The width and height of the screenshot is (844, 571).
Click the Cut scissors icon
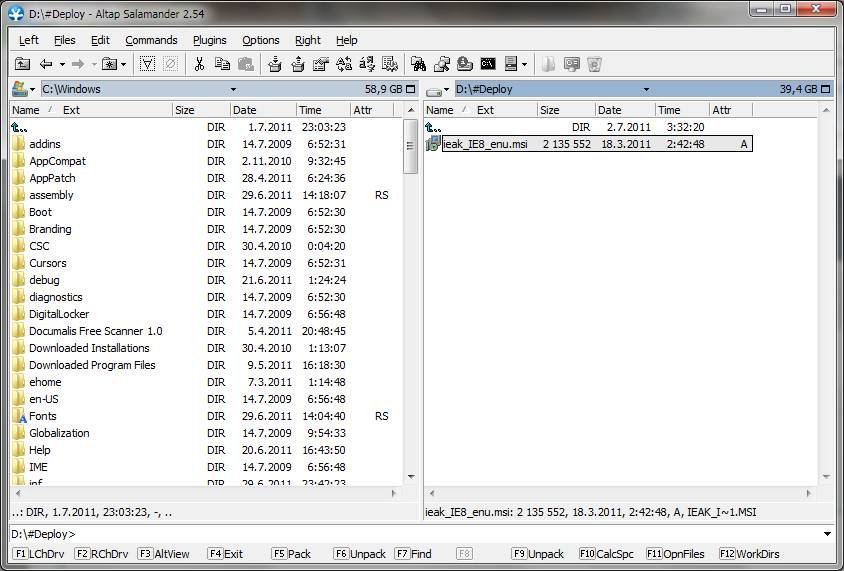pyautogui.click(x=199, y=64)
